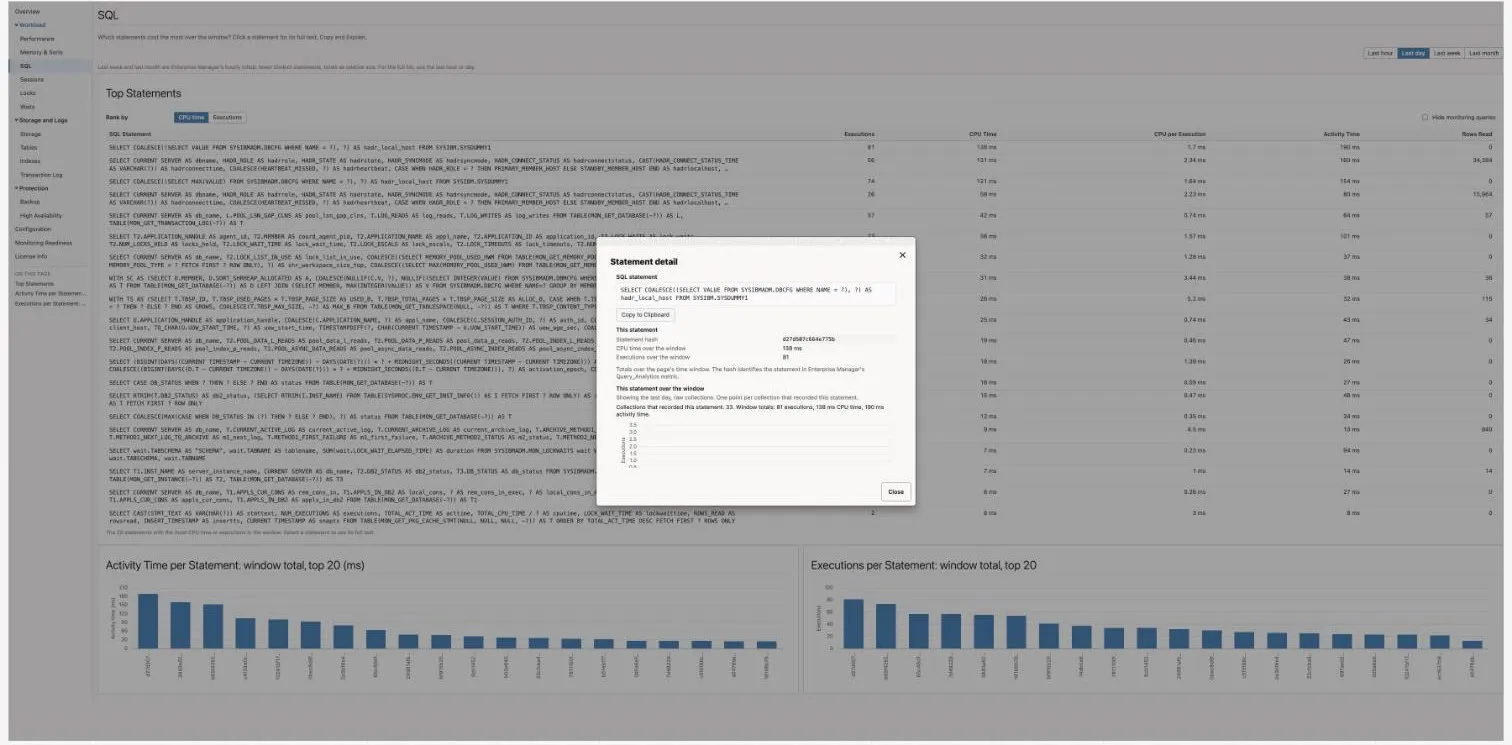The height and width of the screenshot is (745, 1512).
Task: Go to Performance in the sidebar
Action: point(37,38)
